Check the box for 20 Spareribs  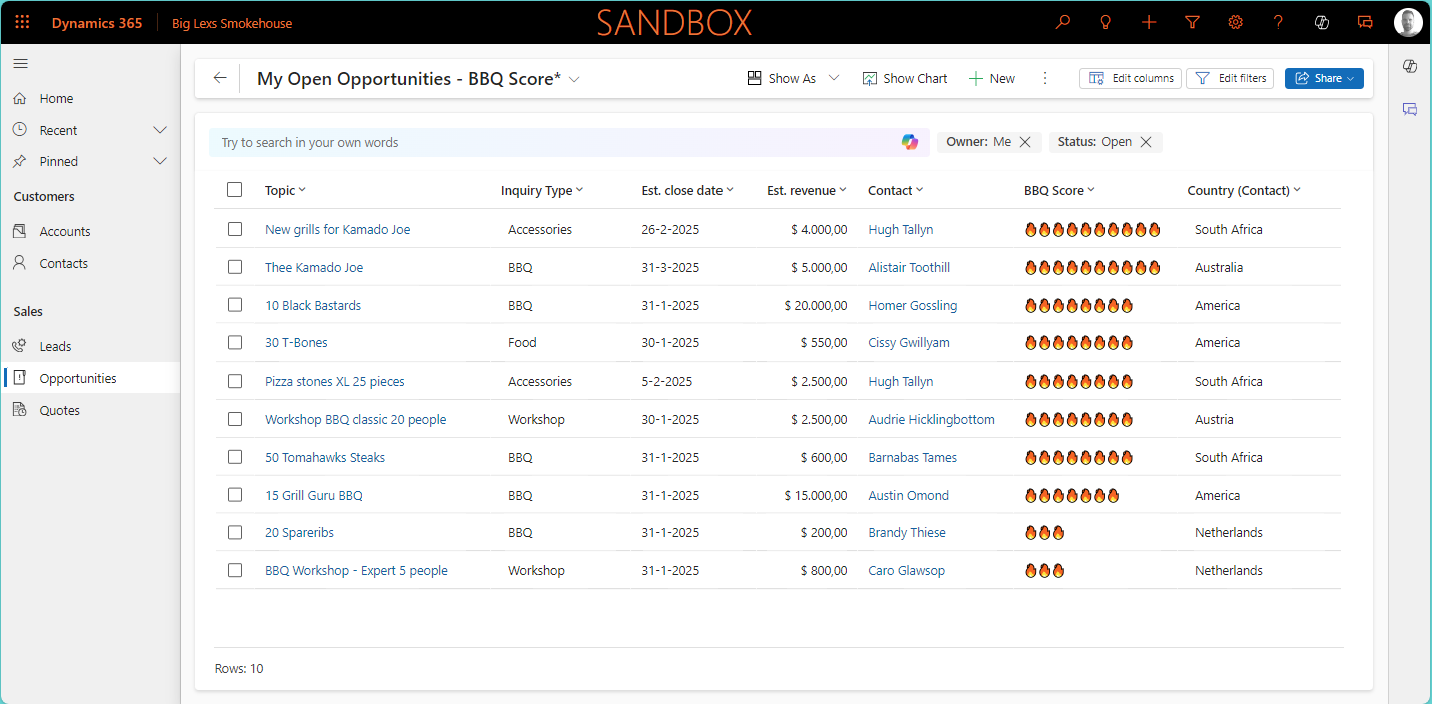click(235, 532)
